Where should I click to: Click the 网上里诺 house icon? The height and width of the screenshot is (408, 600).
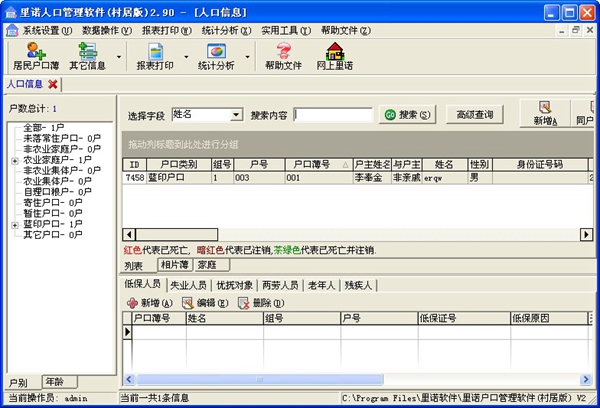tap(335, 56)
